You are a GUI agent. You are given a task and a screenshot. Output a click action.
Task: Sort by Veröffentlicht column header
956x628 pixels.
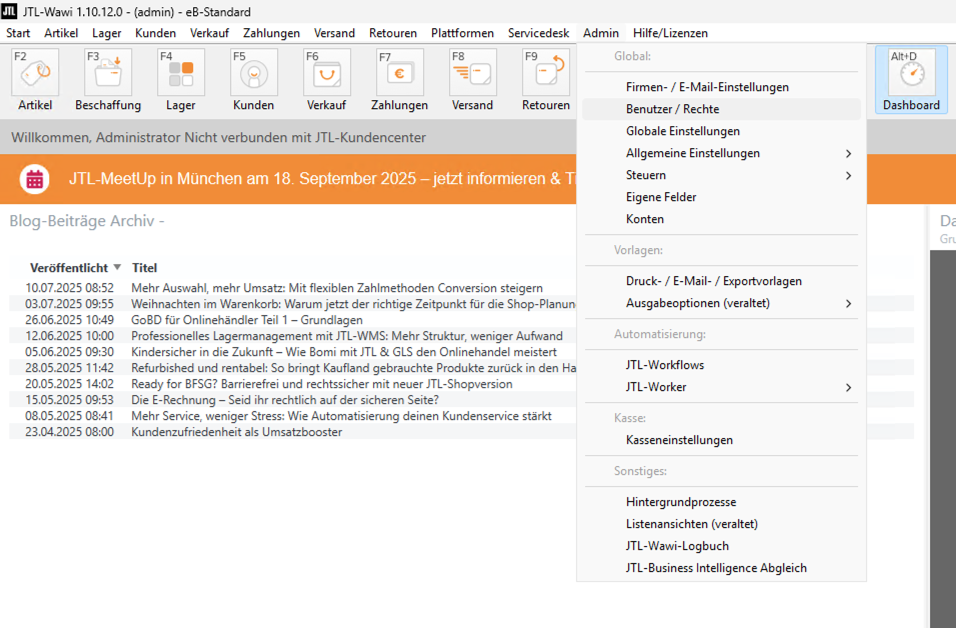point(69,268)
